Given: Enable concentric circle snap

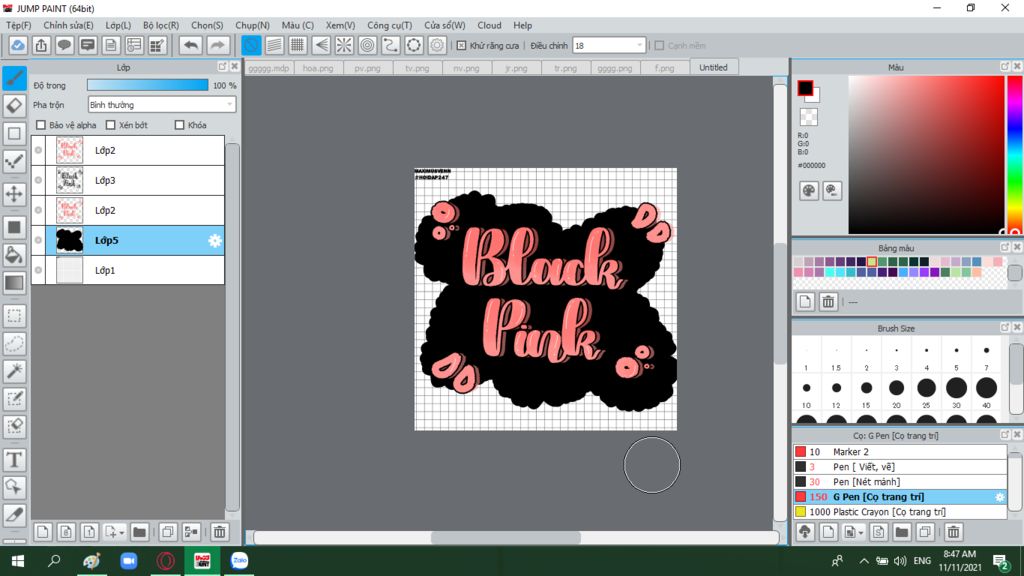Looking at the screenshot, I should 367,46.
